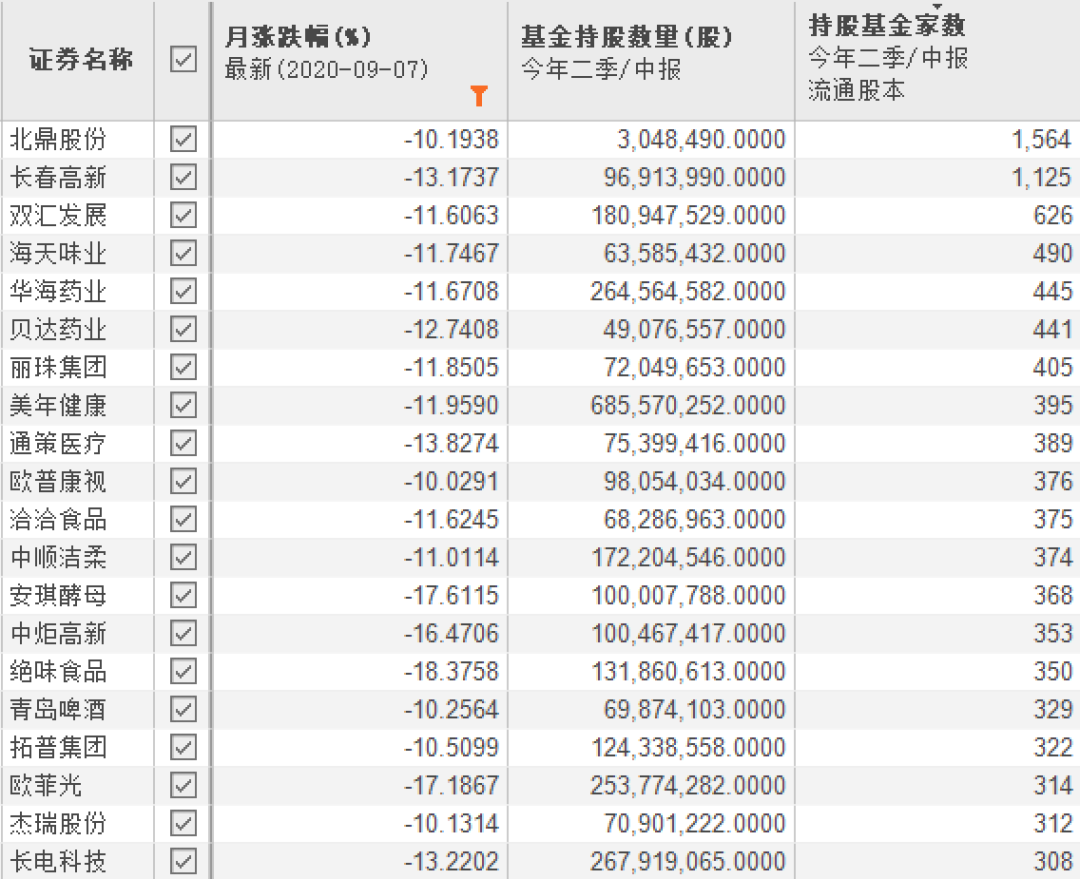Toggle the checkbox for 绝味食品
Image resolution: width=1080 pixels, height=879 pixels.
[183, 671]
